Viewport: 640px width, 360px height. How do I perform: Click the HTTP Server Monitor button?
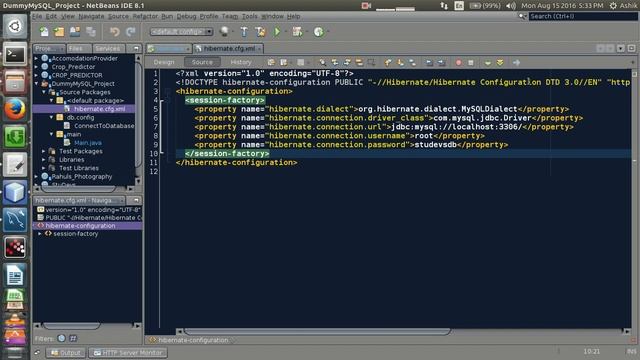click(129, 353)
